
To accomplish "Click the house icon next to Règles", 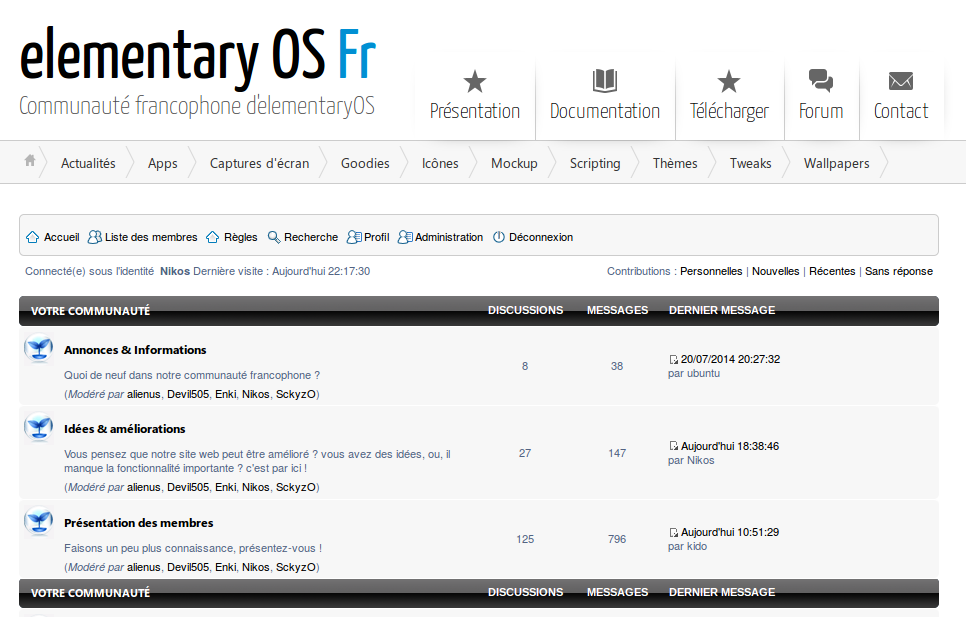I will 213,237.
